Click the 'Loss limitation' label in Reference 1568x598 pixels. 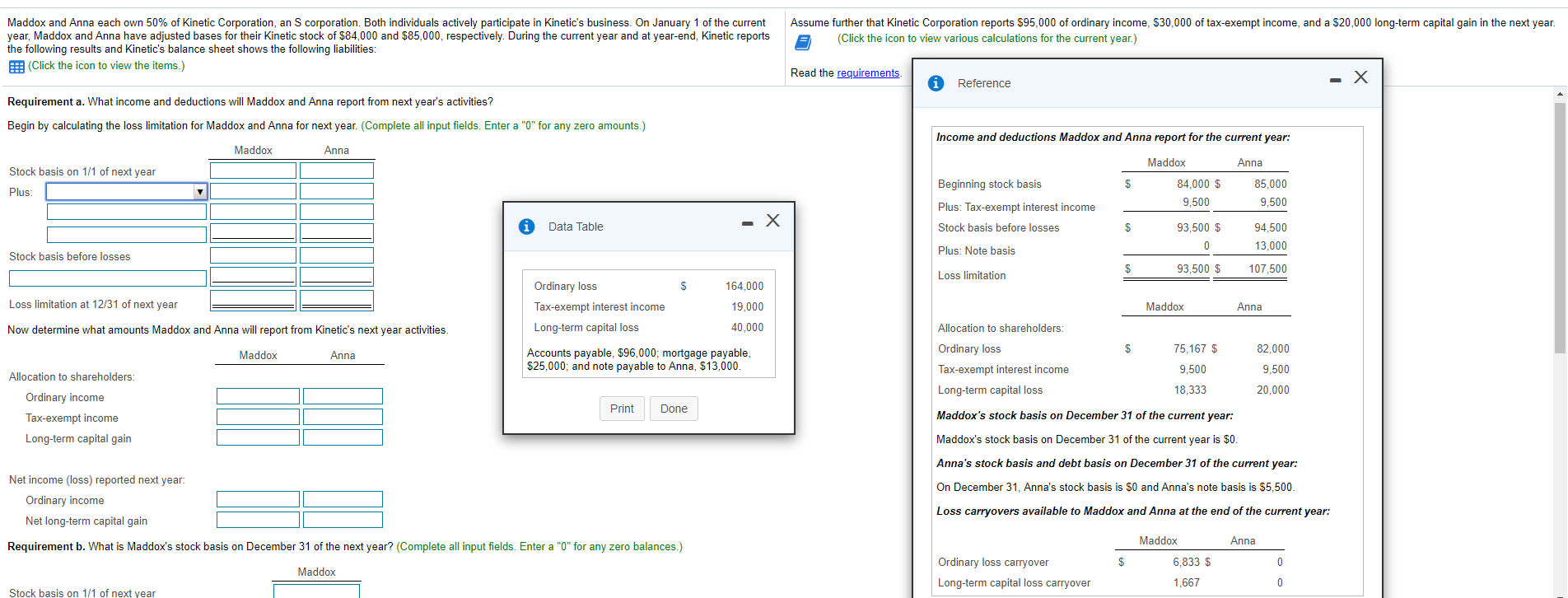(x=972, y=276)
